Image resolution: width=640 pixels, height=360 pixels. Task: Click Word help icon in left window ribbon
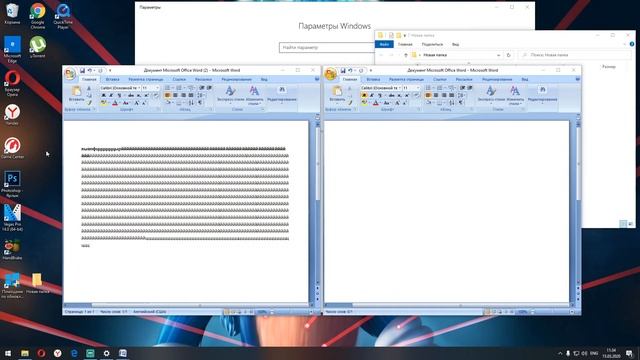[317, 79]
